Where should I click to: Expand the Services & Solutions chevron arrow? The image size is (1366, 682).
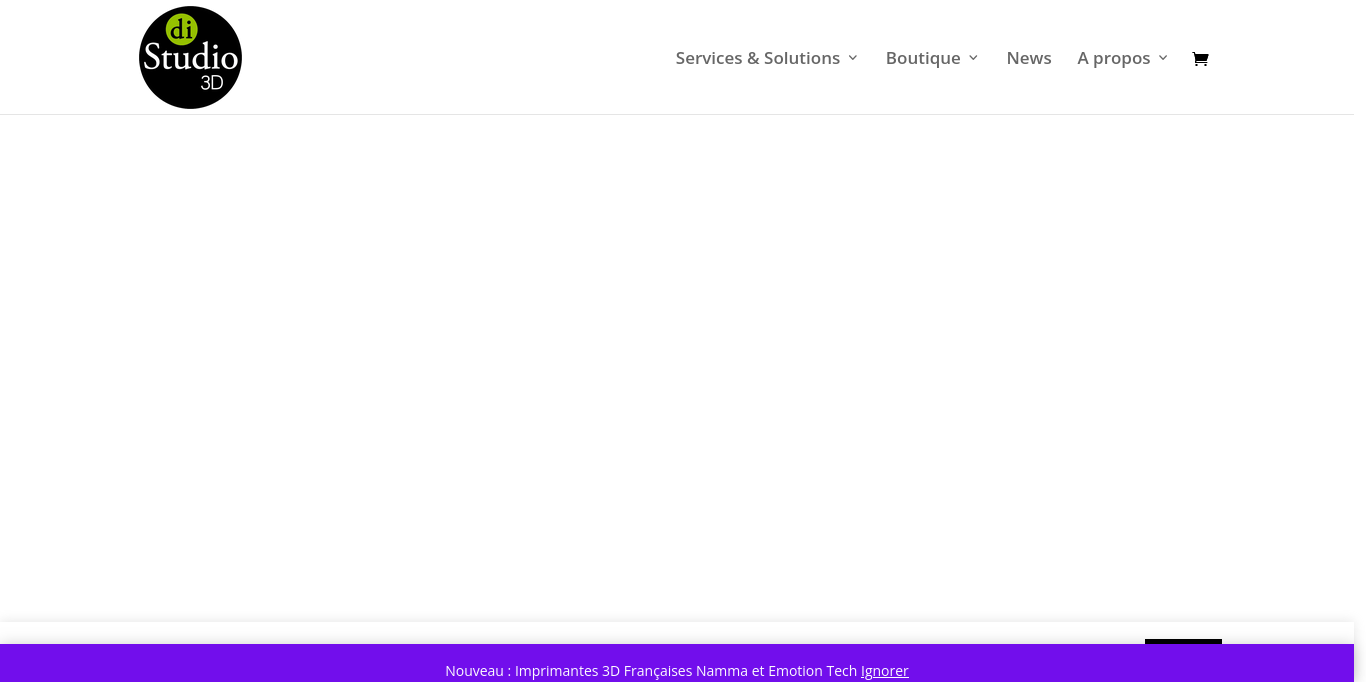click(853, 58)
